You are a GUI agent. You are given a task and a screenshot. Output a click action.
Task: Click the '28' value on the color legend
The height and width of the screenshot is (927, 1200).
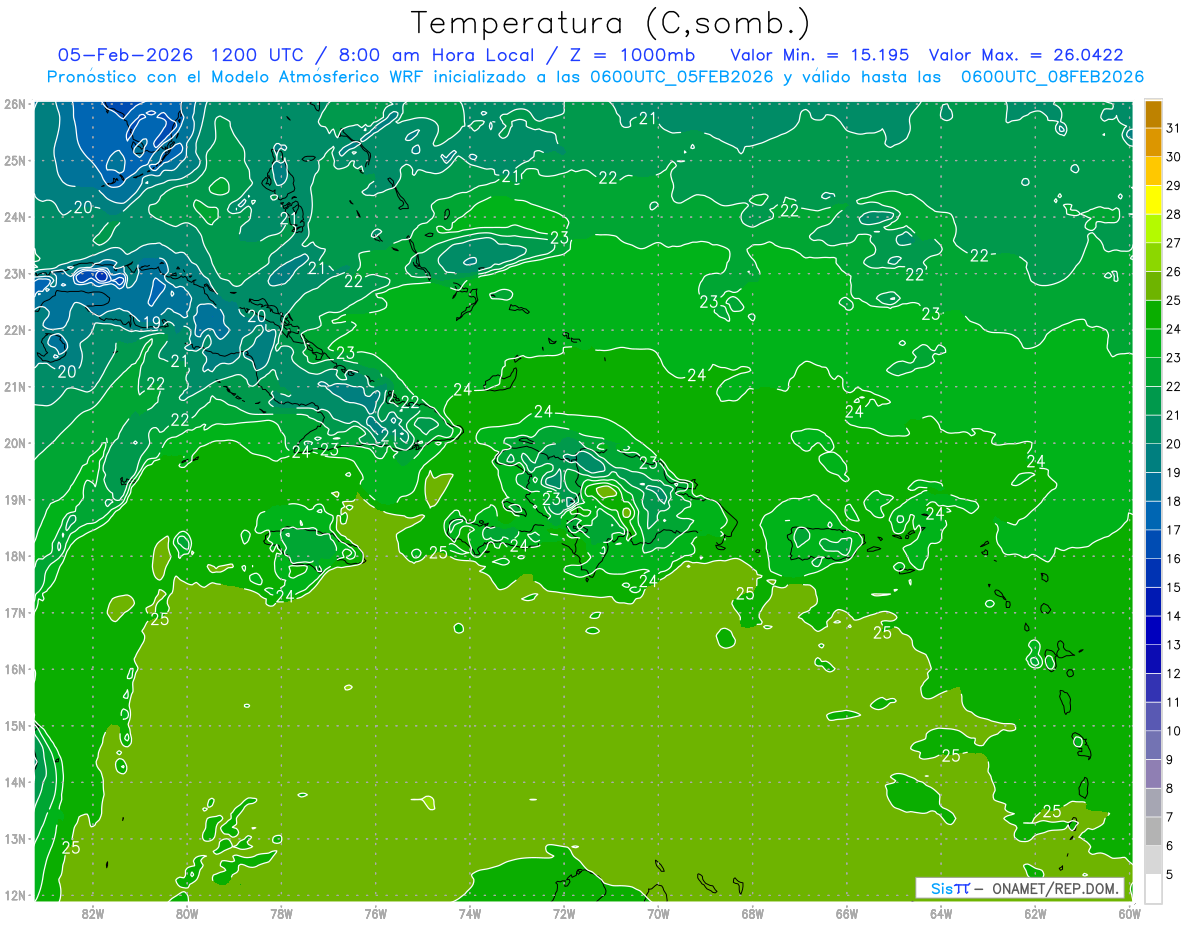click(x=1172, y=214)
